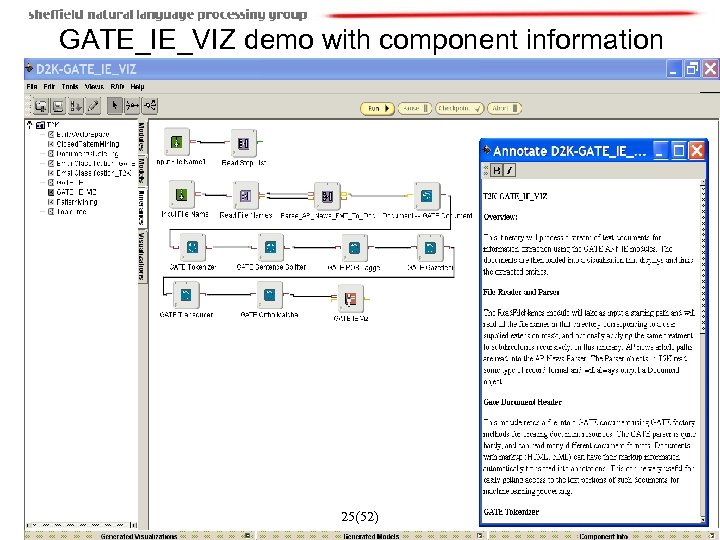Open the Tools menu
Screen dimensions: 720x540
(70, 86)
